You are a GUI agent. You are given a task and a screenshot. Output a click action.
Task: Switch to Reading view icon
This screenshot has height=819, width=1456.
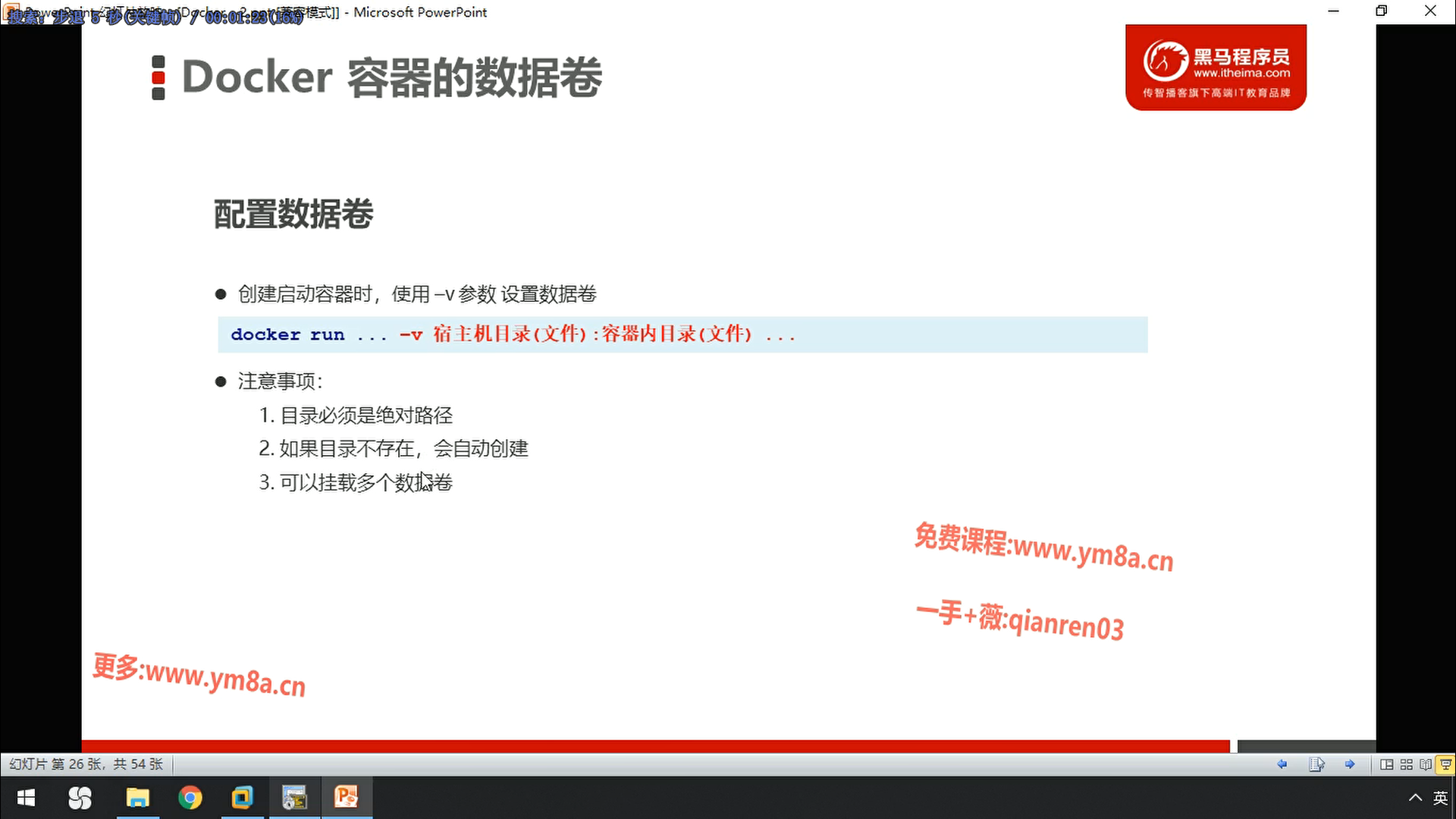[1426, 764]
